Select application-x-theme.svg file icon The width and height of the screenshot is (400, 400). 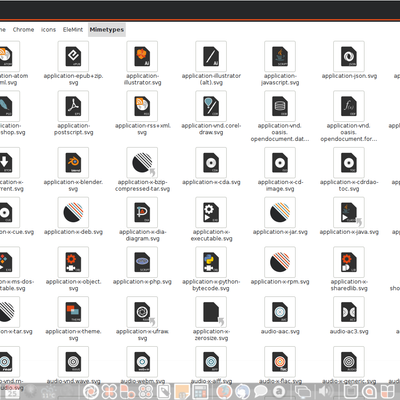[x=73, y=312]
